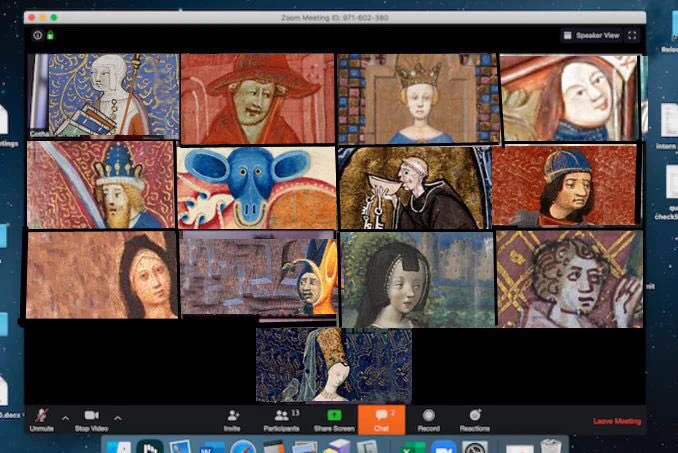The image size is (678, 453).
Task: Switch layout using Speaker View button
Action: tap(592, 35)
